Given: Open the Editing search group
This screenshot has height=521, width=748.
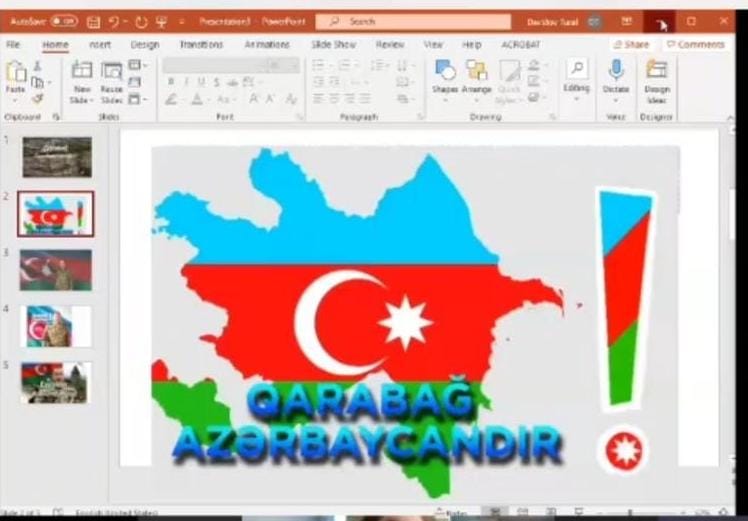Looking at the screenshot, I should pyautogui.click(x=577, y=79).
